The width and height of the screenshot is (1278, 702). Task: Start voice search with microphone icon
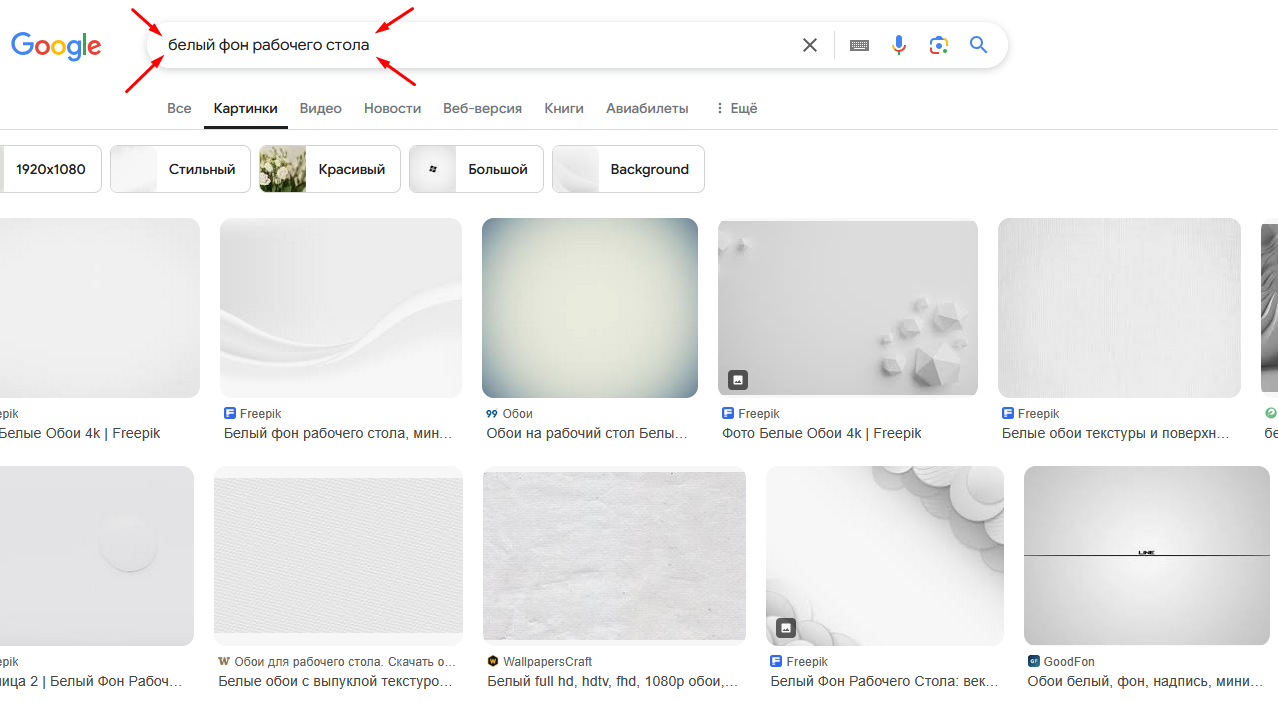(x=899, y=45)
